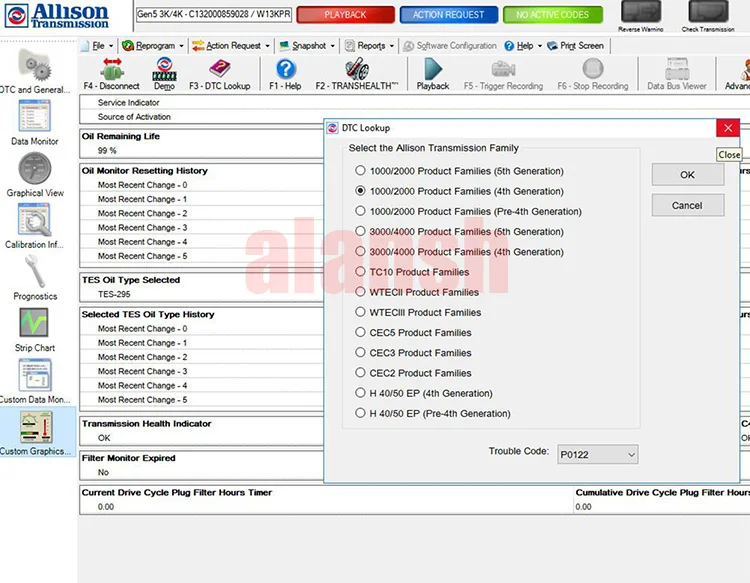Select 1000/2000 Product Families 4th Generation
The width and height of the screenshot is (750, 583).
360,190
